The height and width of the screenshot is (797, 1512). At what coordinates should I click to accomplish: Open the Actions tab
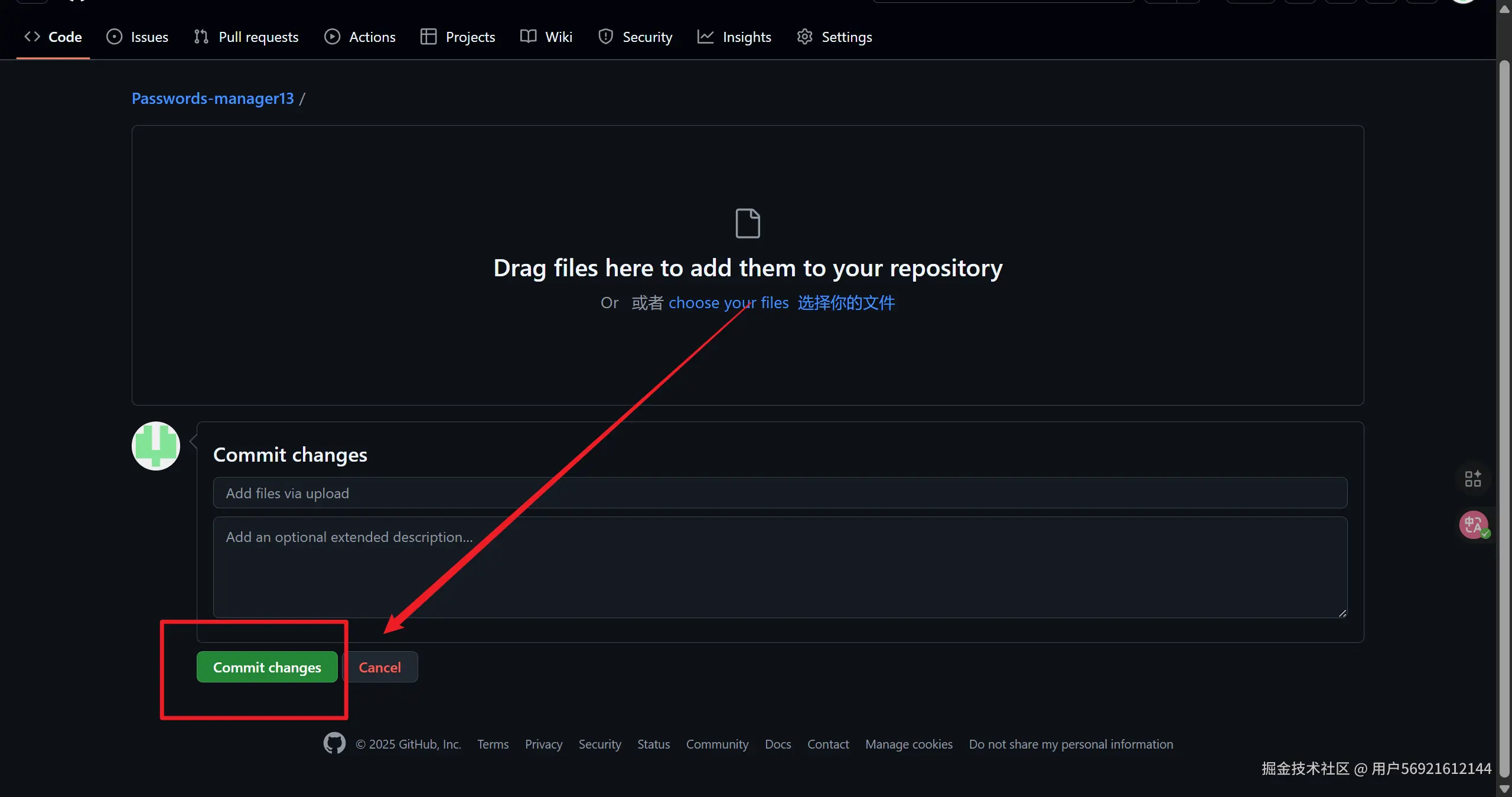pos(360,37)
